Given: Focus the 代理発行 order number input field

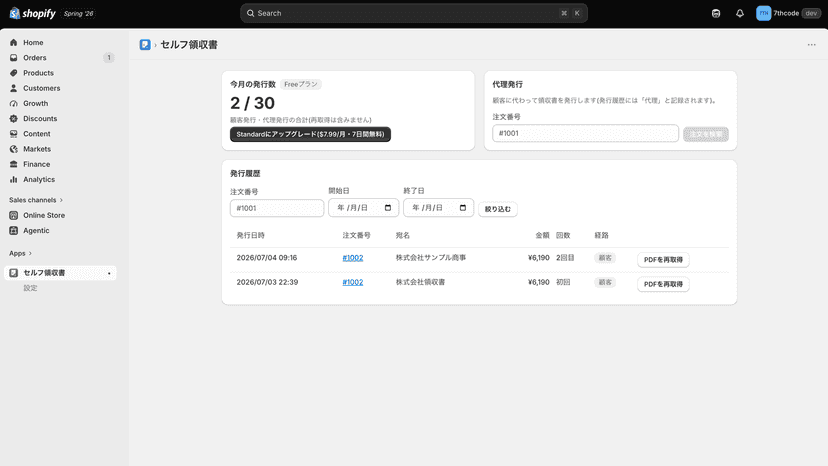Looking at the screenshot, I should click(x=585, y=133).
